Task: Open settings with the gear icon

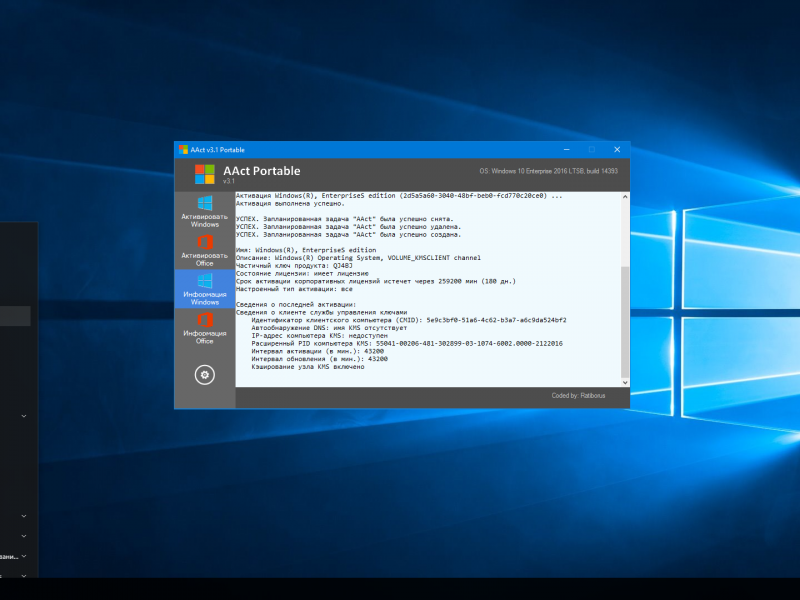Action: tap(205, 375)
